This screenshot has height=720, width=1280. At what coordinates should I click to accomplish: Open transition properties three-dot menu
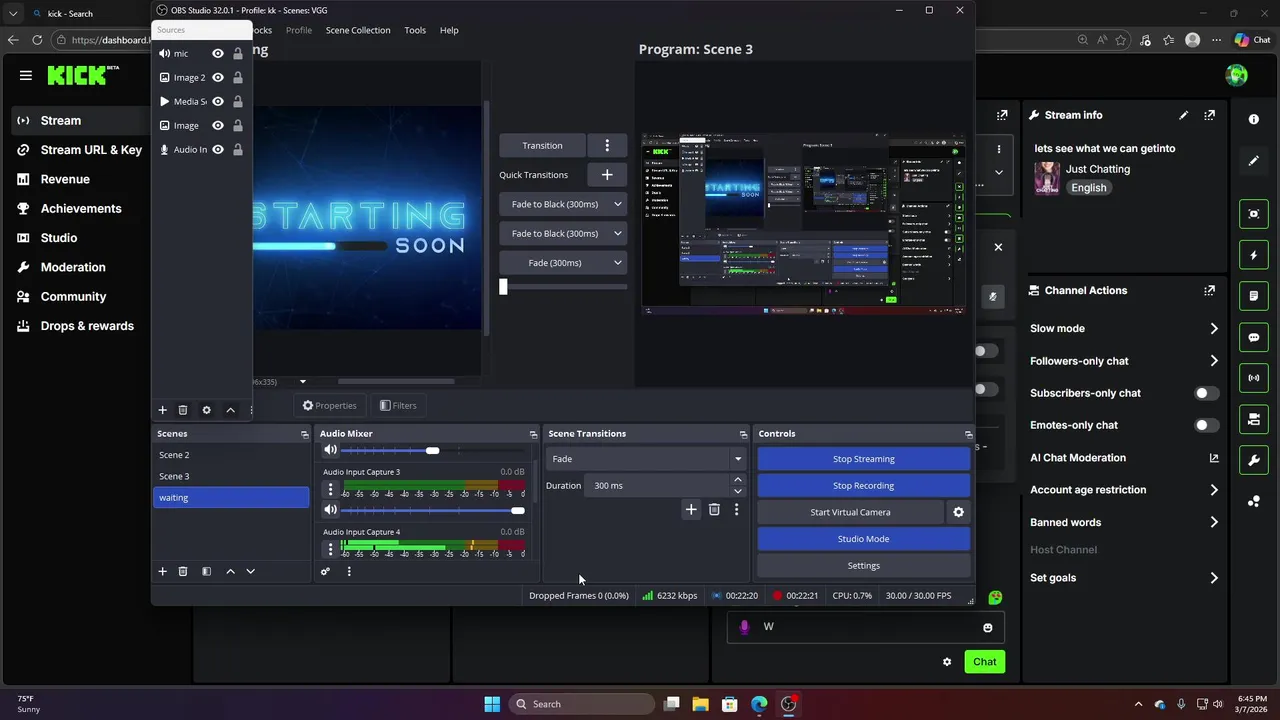tap(736, 510)
